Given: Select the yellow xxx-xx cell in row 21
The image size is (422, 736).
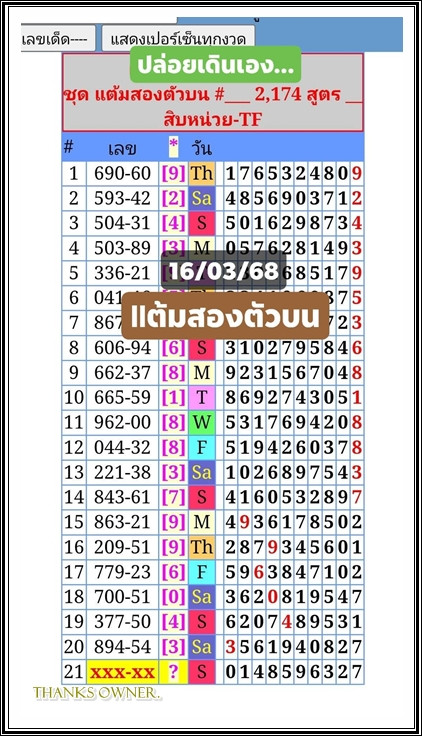Looking at the screenshot, I should 123,672.
